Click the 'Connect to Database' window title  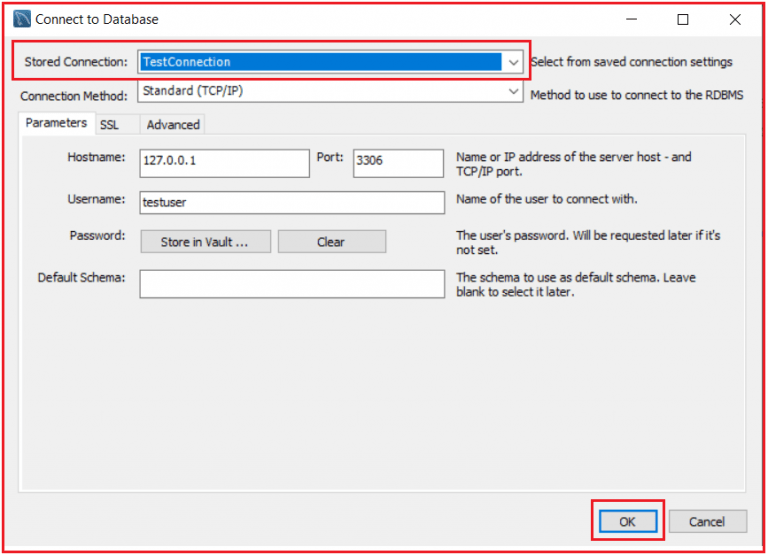[97, 20]
